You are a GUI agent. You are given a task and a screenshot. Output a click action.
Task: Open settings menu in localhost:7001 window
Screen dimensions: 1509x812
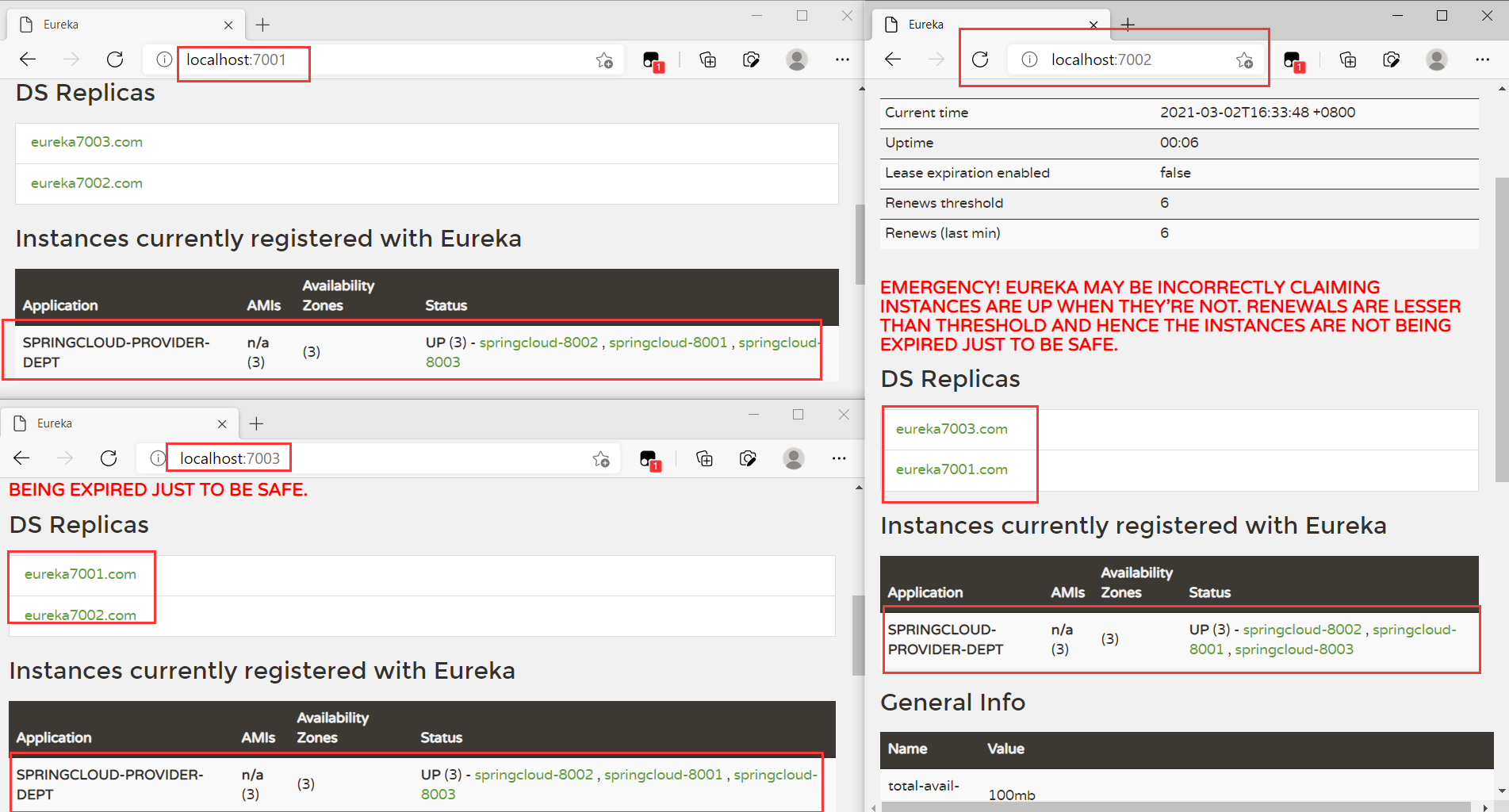pos(842,59)
